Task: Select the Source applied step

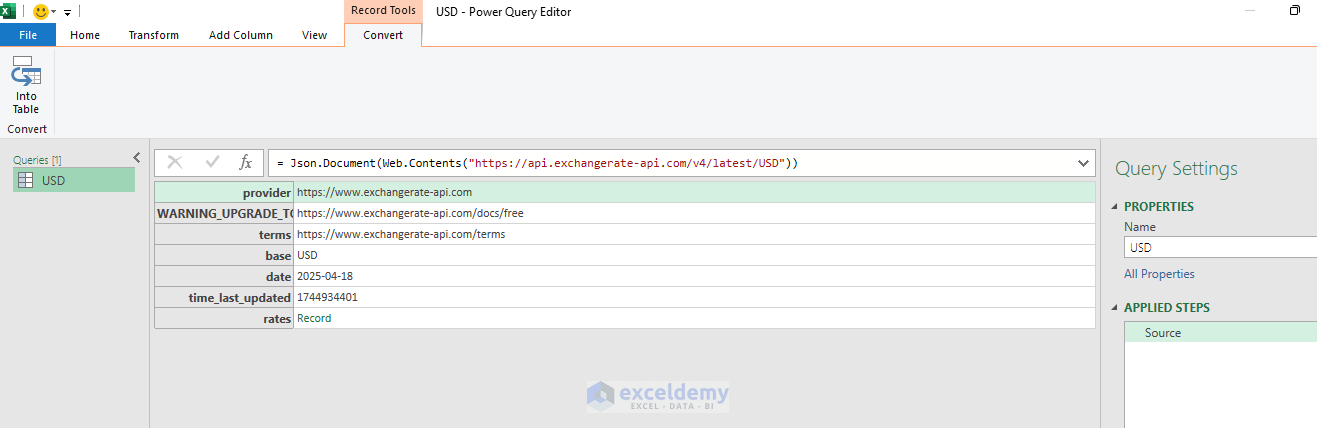Action: [x=1162, y=333]
